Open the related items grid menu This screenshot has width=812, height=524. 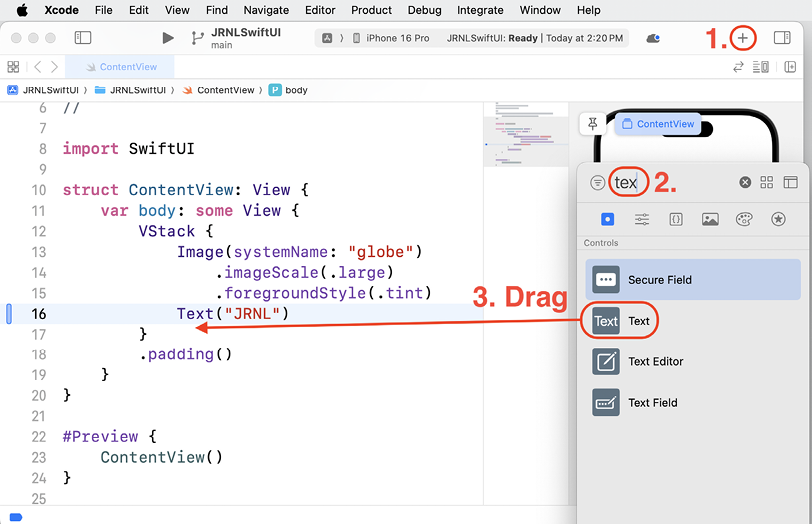pos(13,67)
